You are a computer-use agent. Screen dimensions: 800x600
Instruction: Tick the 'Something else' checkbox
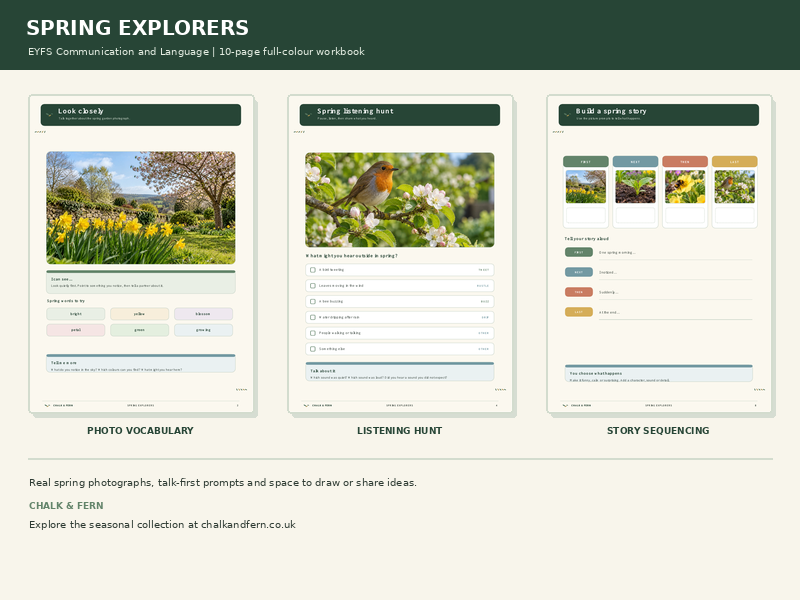coord(313,349)
